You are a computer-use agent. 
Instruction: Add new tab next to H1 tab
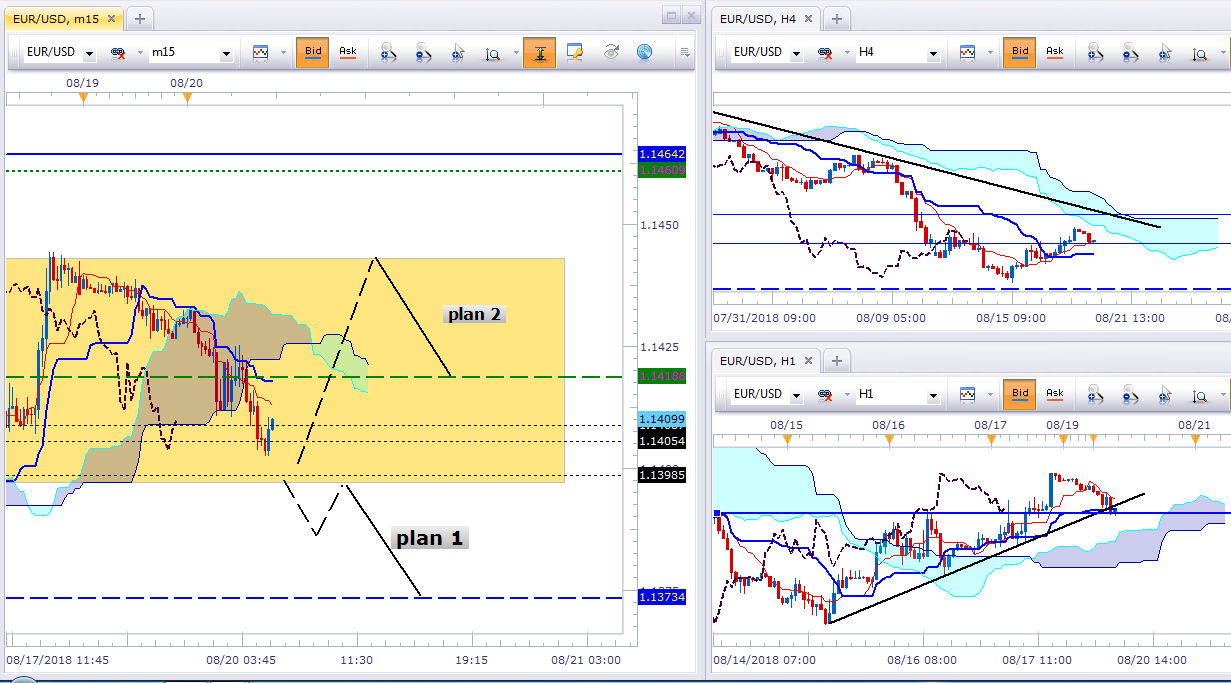tap(837, 361)
